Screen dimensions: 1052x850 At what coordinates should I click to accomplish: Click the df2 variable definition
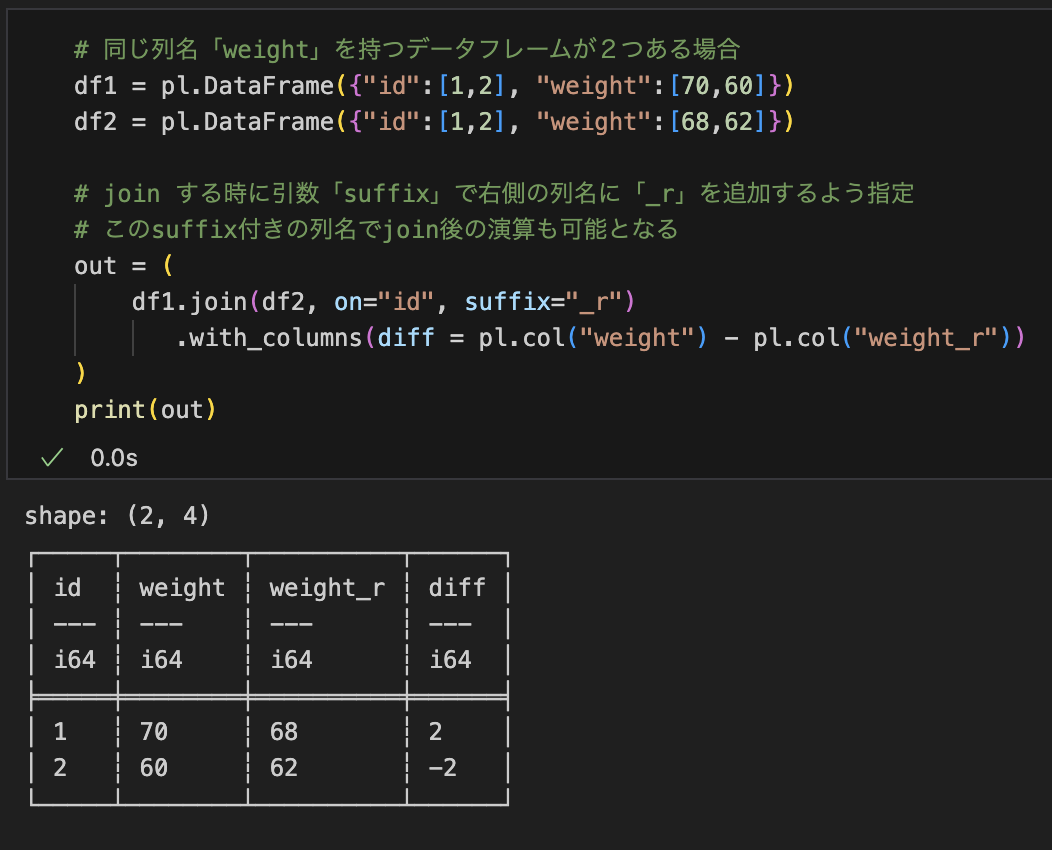point(92,122)
